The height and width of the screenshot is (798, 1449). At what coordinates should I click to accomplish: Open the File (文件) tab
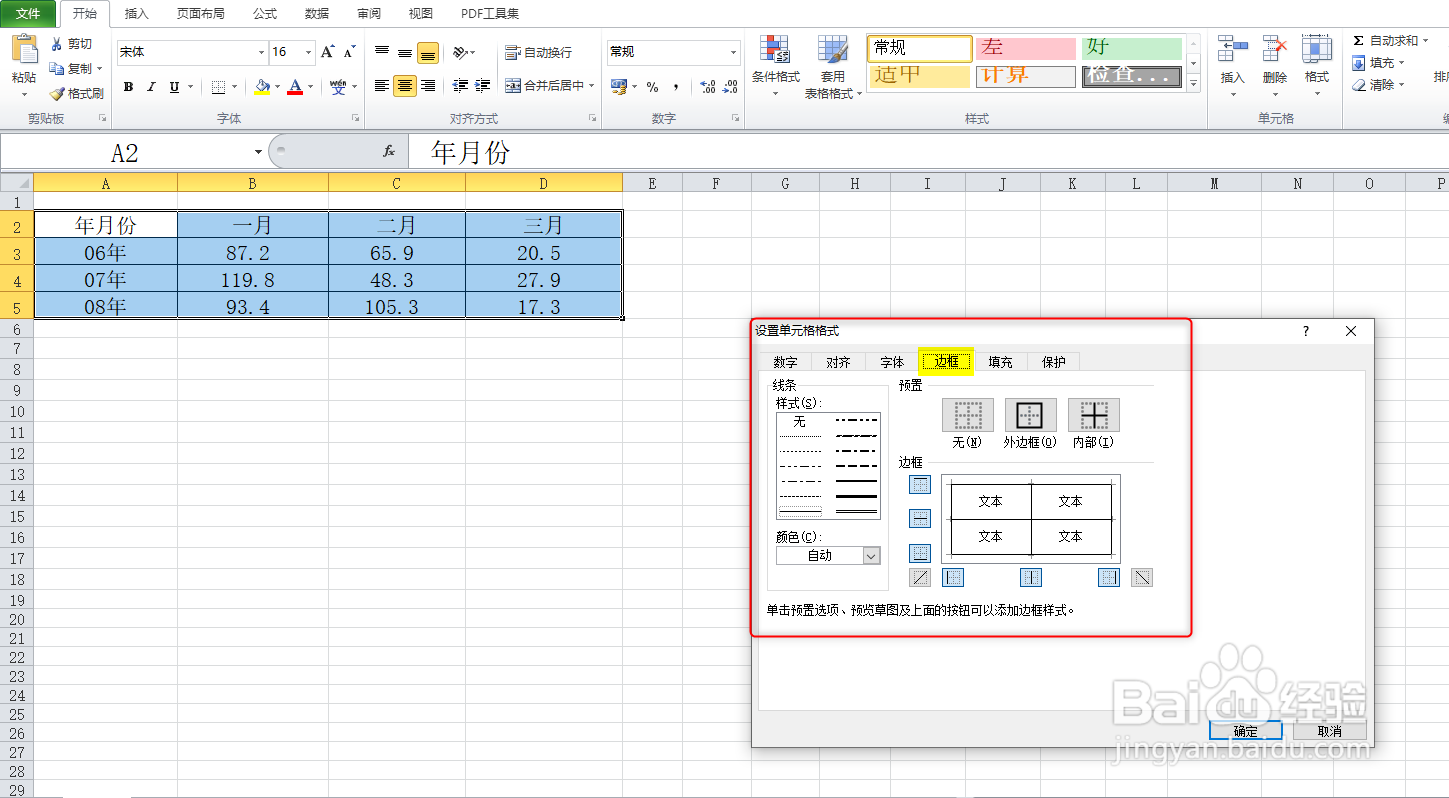coord(29,13)
